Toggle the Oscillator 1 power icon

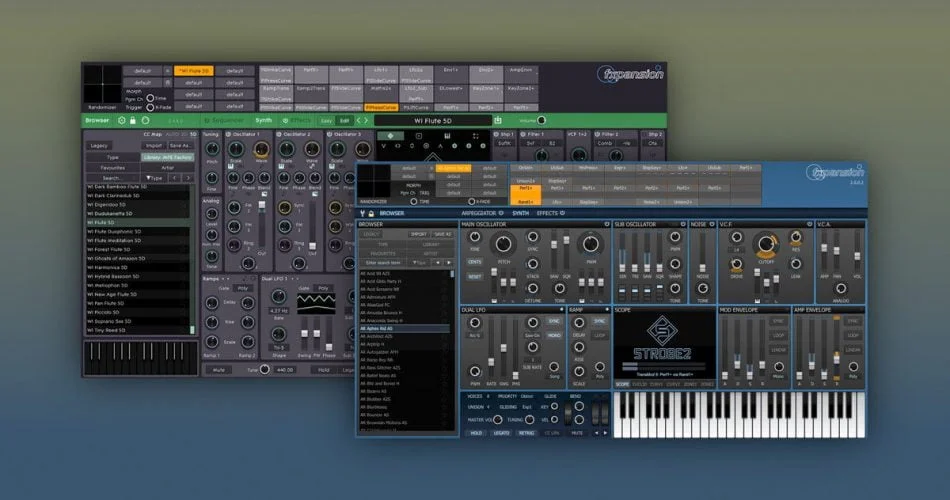pos(228,134)
